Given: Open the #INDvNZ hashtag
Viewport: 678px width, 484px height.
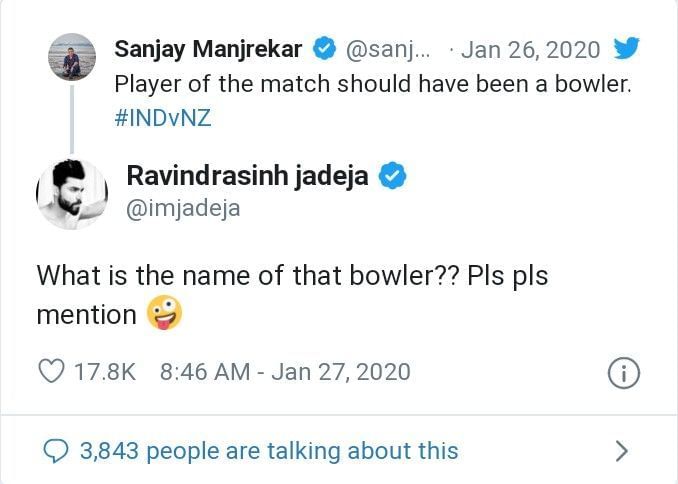Looking at the screenshot, I should pos(163,117).
